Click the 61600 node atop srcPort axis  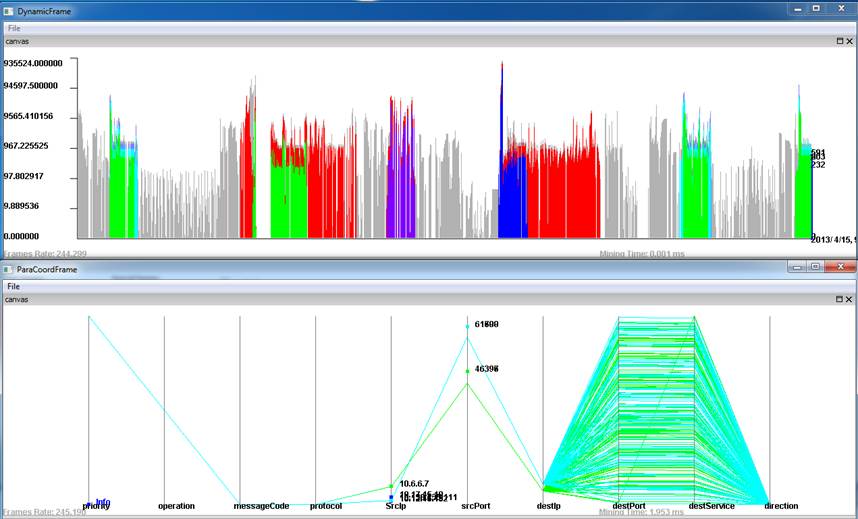click(x=467, y=326)
